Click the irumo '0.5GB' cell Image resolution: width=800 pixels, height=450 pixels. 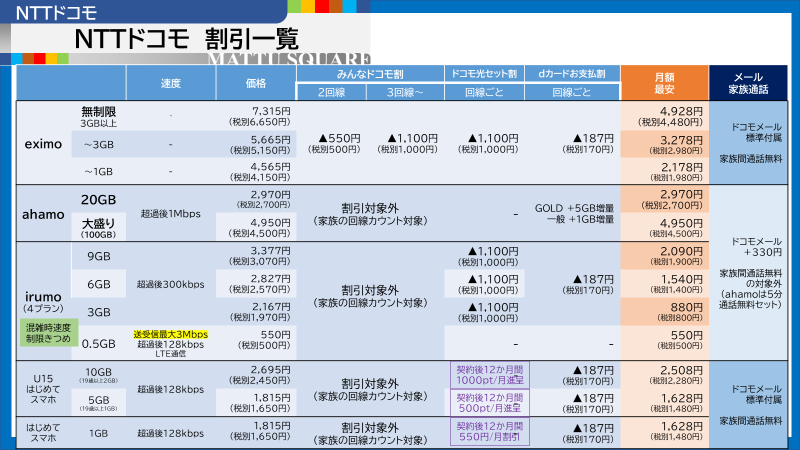98,344
